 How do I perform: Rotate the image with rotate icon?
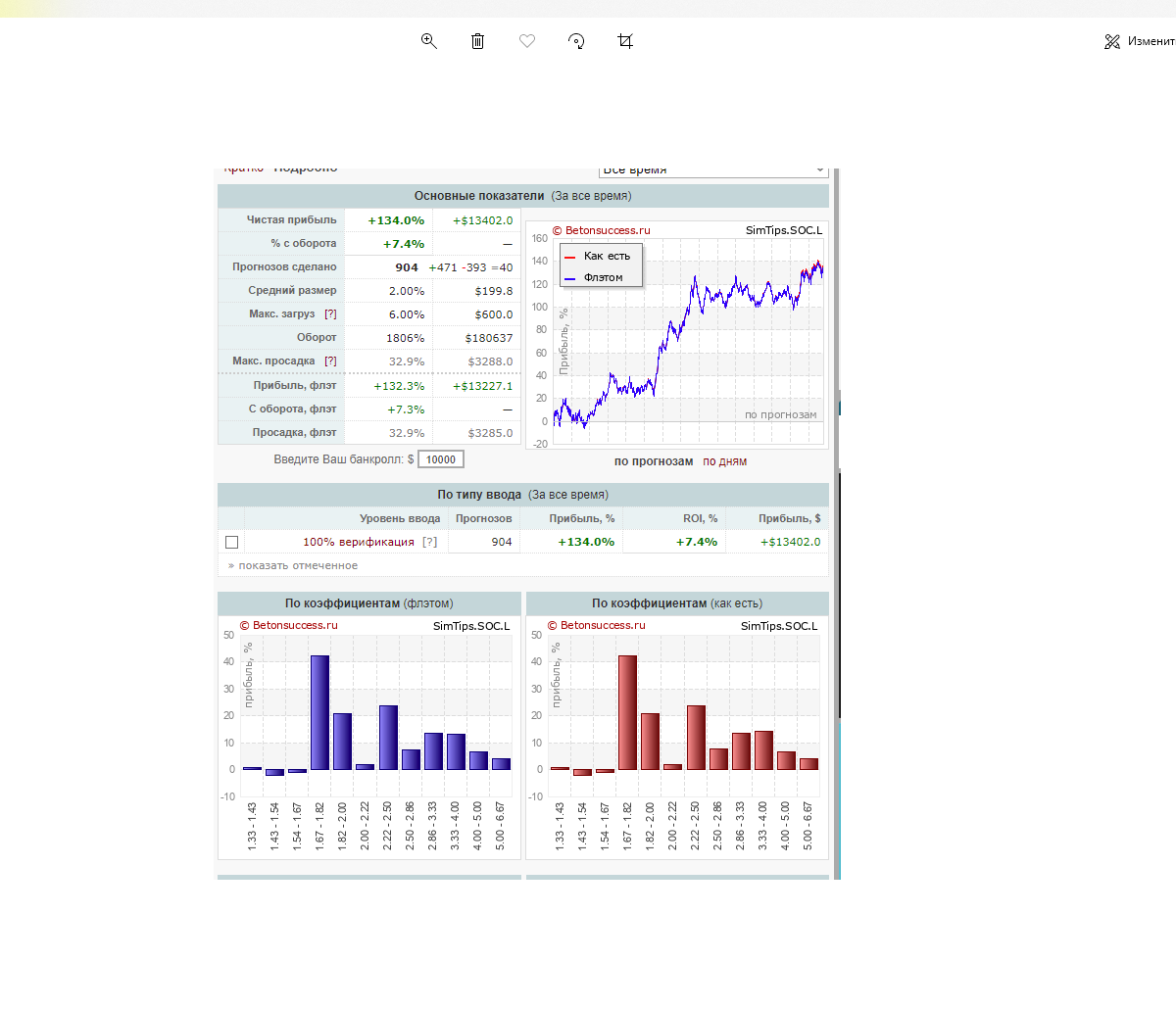tap(576, 41)
